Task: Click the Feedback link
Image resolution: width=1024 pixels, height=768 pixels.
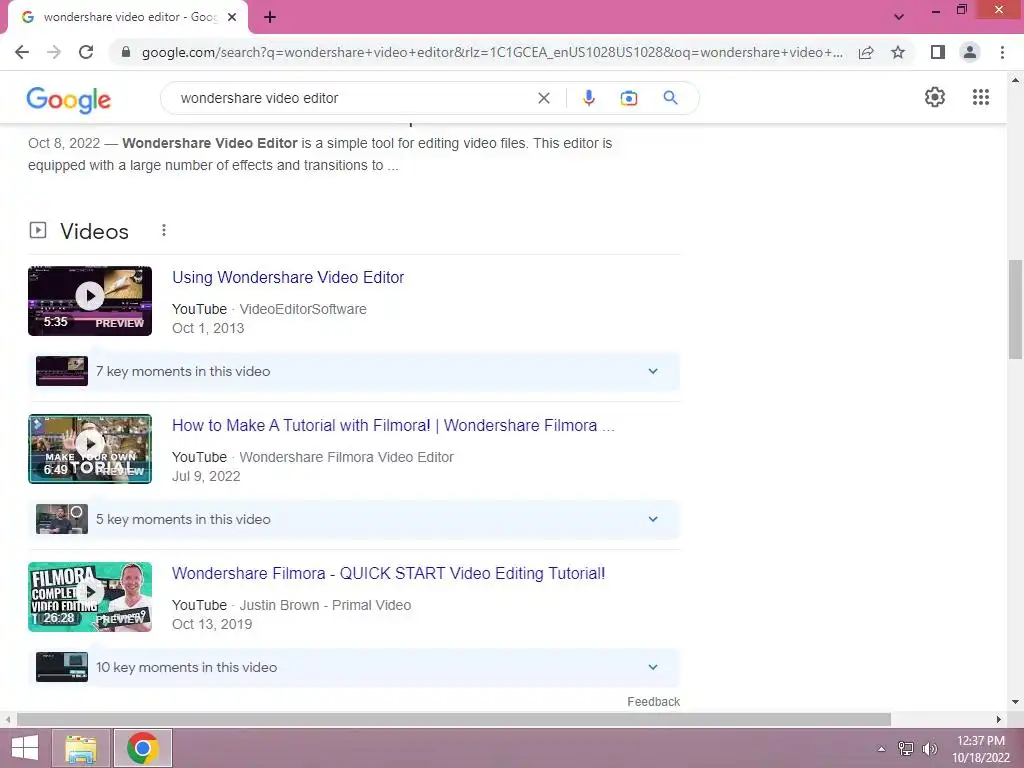Action: [x=653, y=701]
